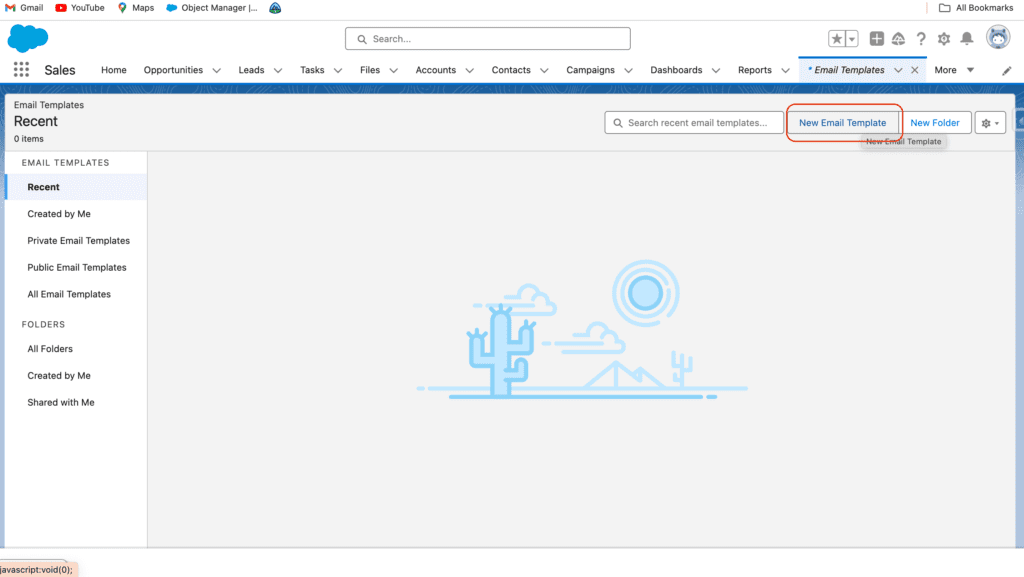The image size is (1024, 577).
Task: Expand Leads tab dropdown chevron
Action: tap(278, 70)
